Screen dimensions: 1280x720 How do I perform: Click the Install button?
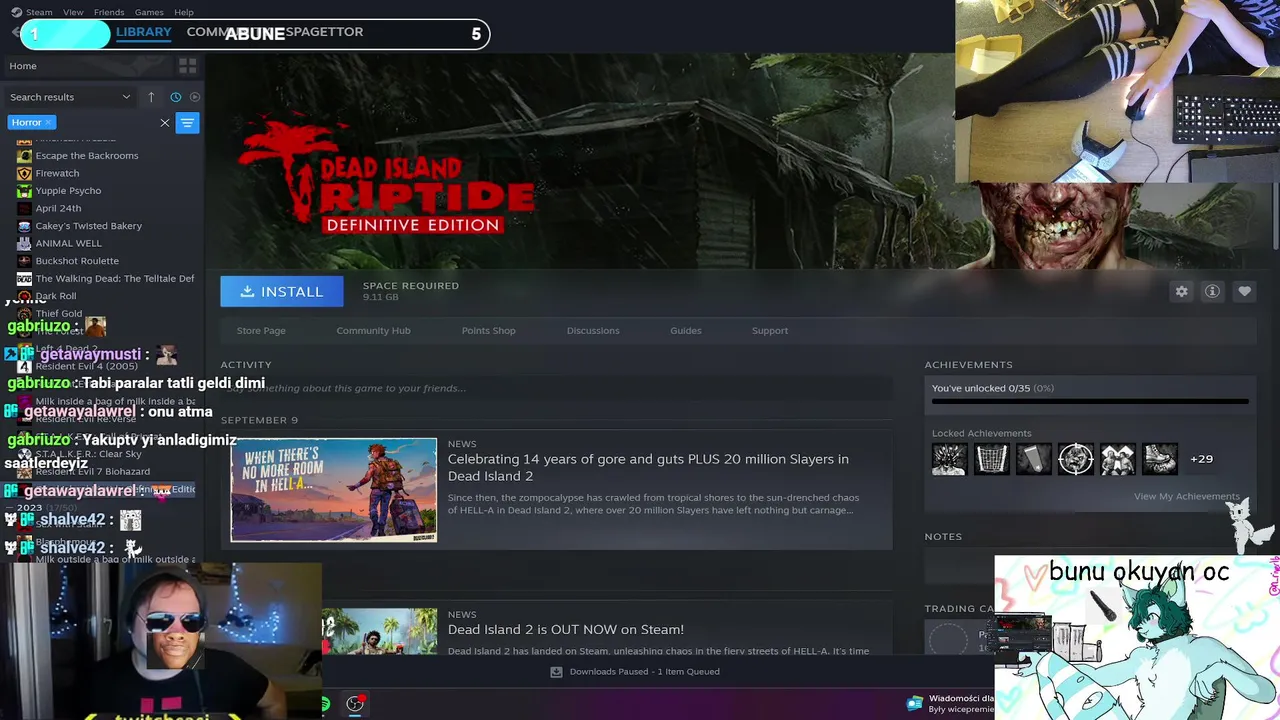click(282, 291)
